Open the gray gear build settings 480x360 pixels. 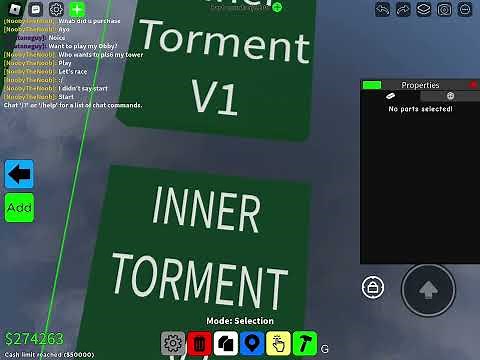(173, 343)
